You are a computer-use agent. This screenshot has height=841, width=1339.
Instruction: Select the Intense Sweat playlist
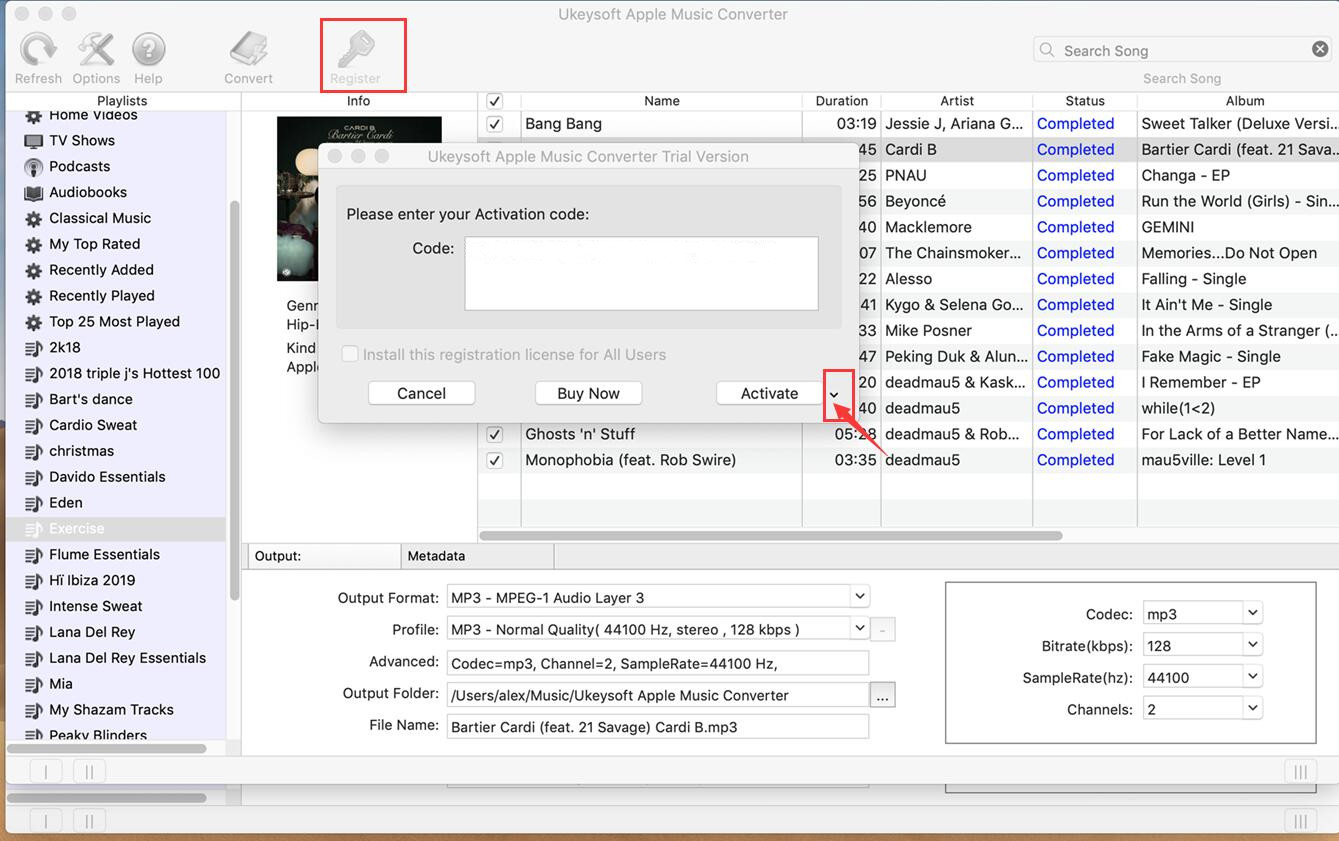95,607
